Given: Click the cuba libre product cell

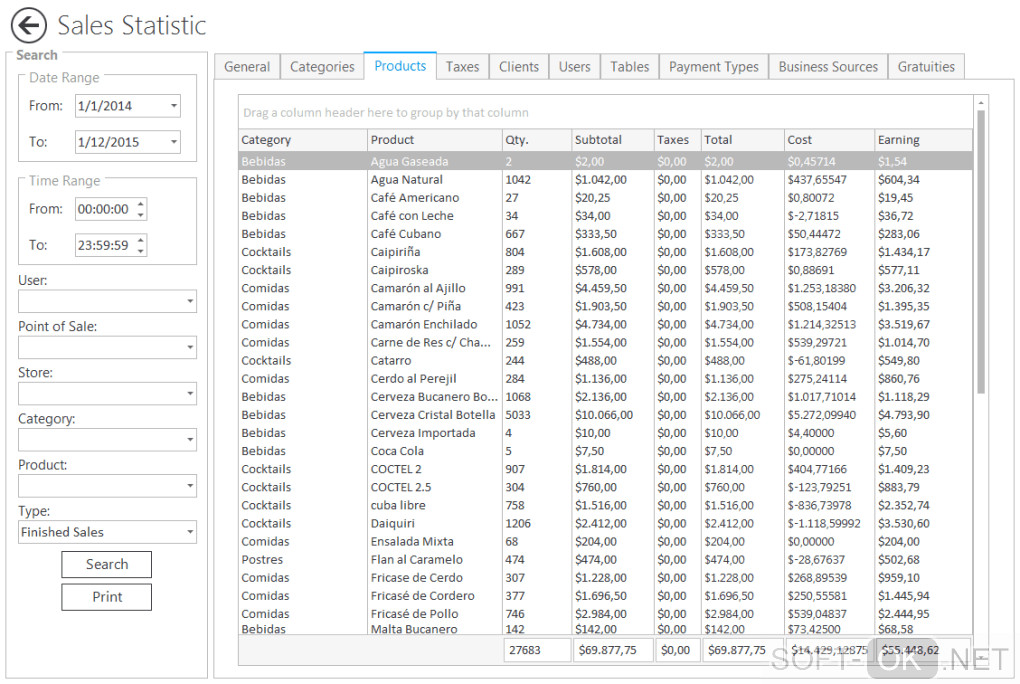Looking at the screenshot, I should [x=435, y=506].
